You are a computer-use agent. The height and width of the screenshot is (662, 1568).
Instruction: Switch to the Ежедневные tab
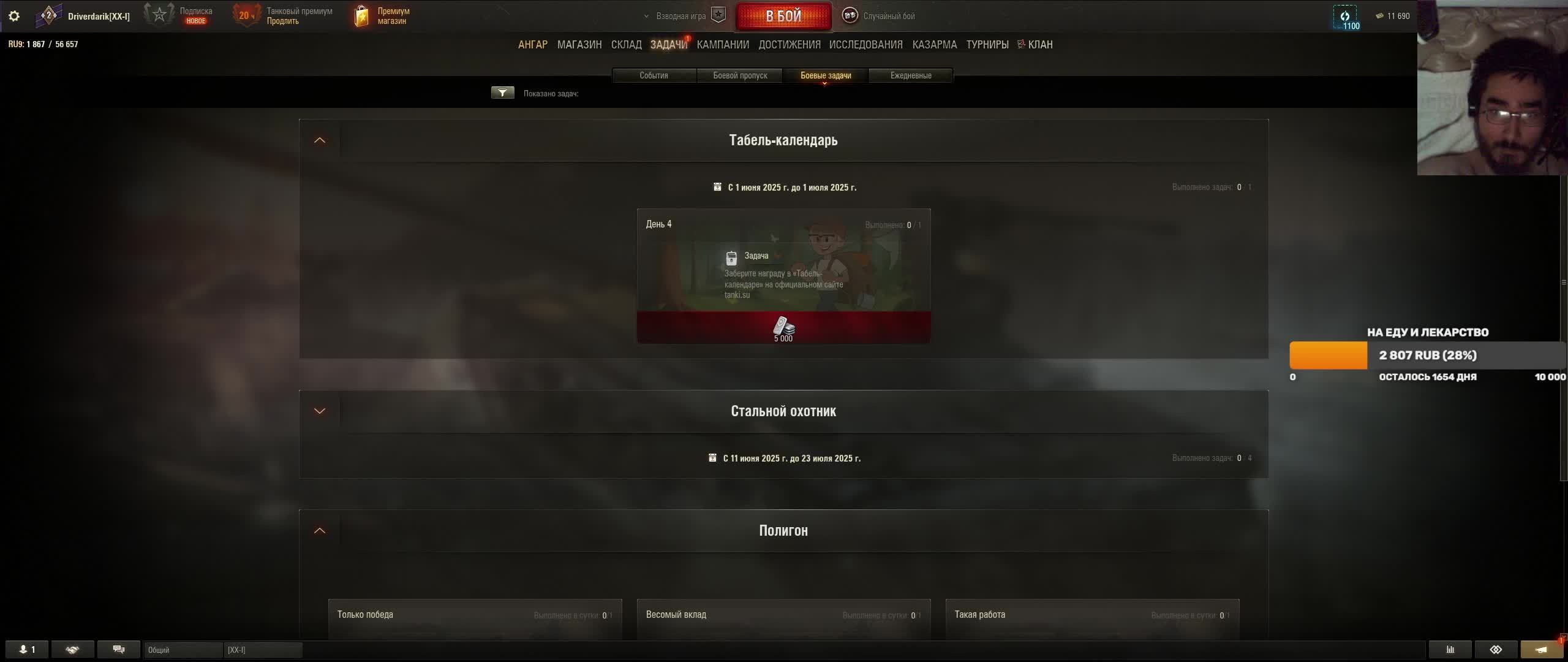(x=911, y=75)
